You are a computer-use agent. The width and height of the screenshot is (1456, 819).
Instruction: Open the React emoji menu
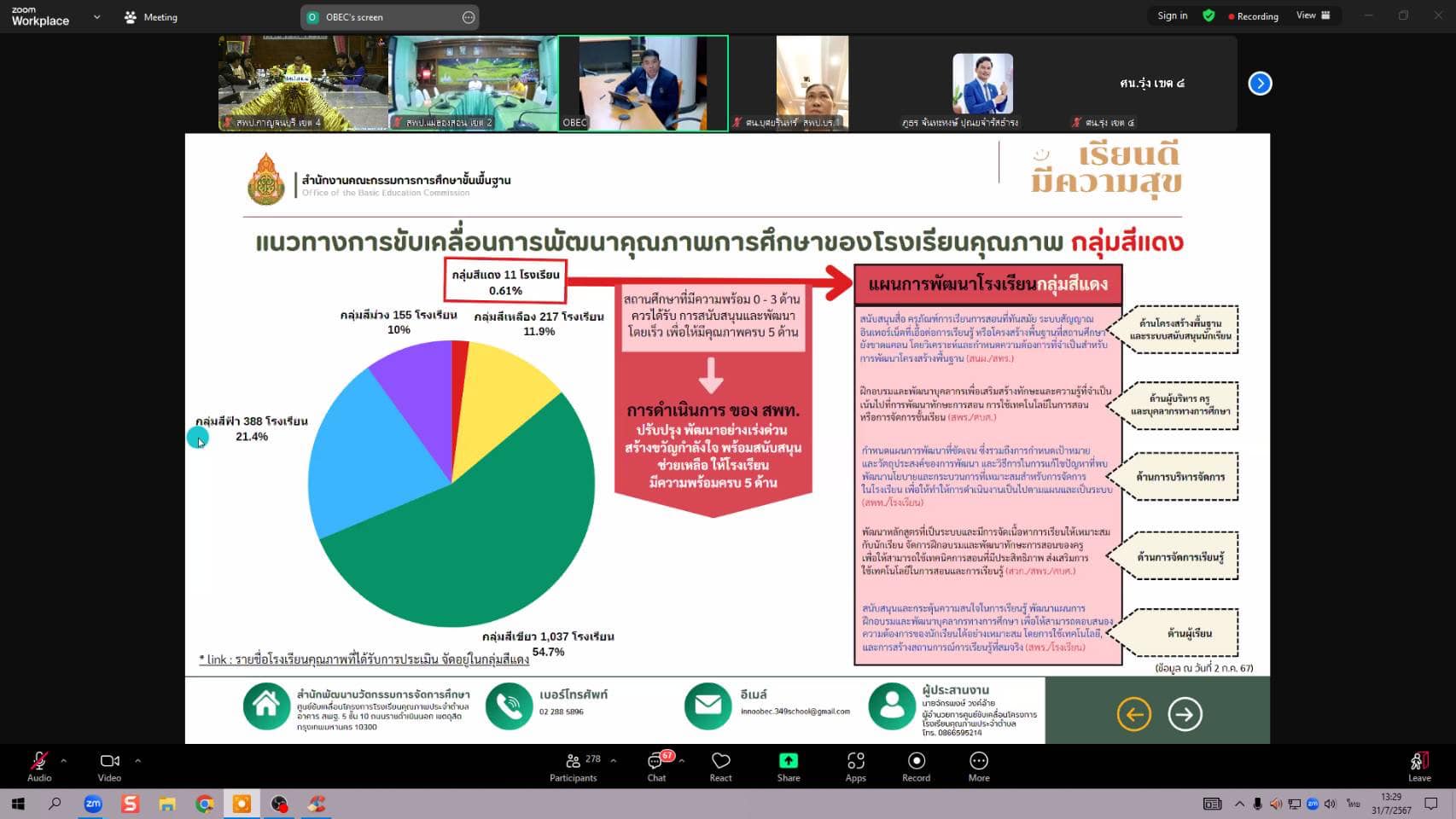click(x=721, y=766)
